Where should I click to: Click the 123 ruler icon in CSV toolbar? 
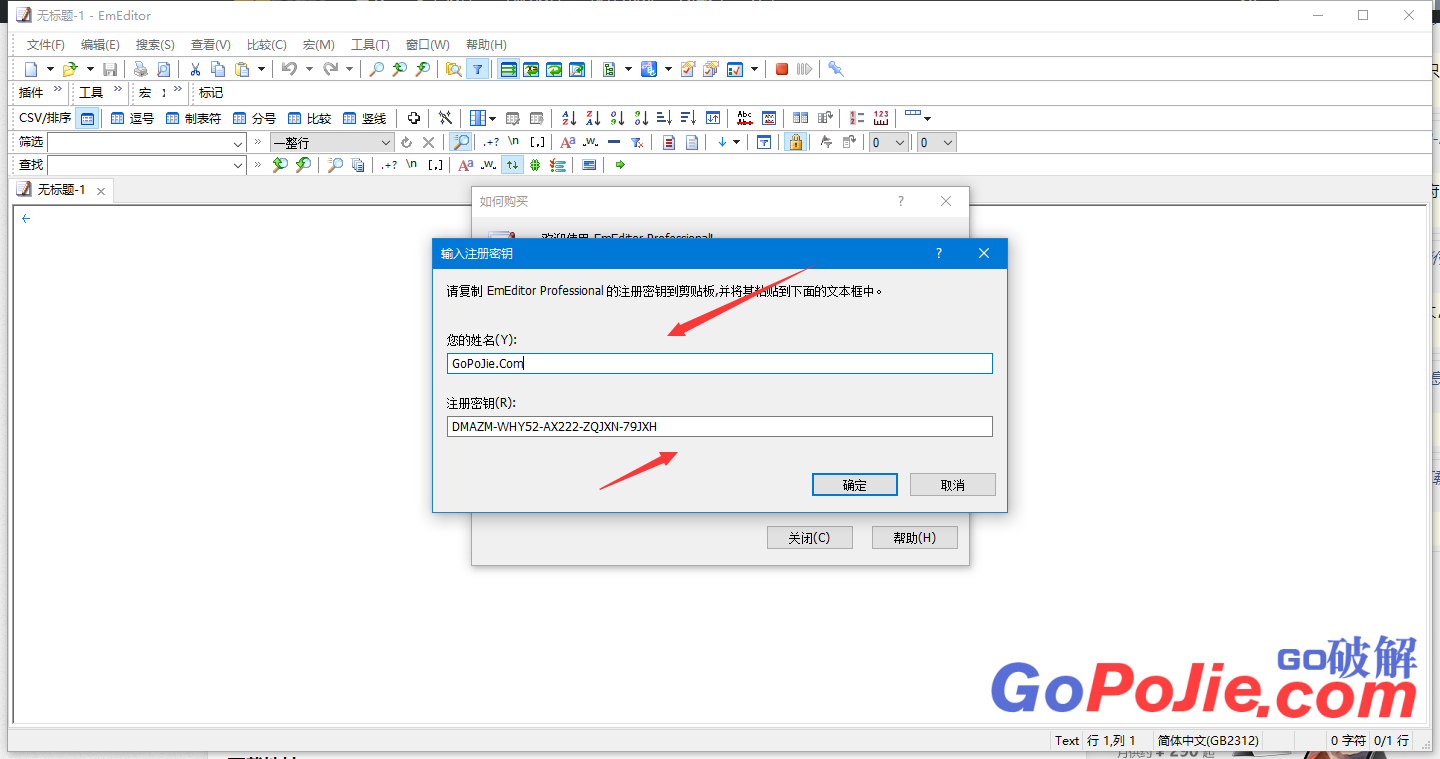[881, 118]
